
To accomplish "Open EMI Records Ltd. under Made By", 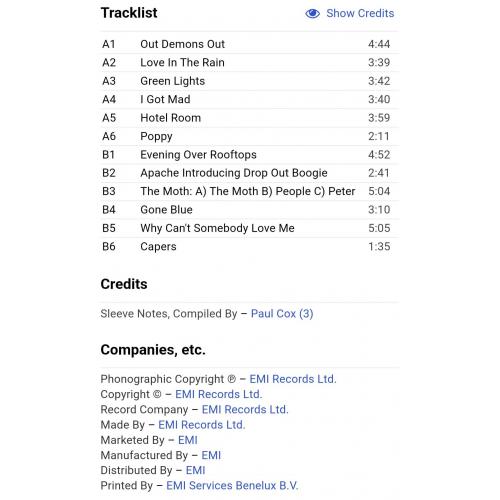I will coord(201,425).
